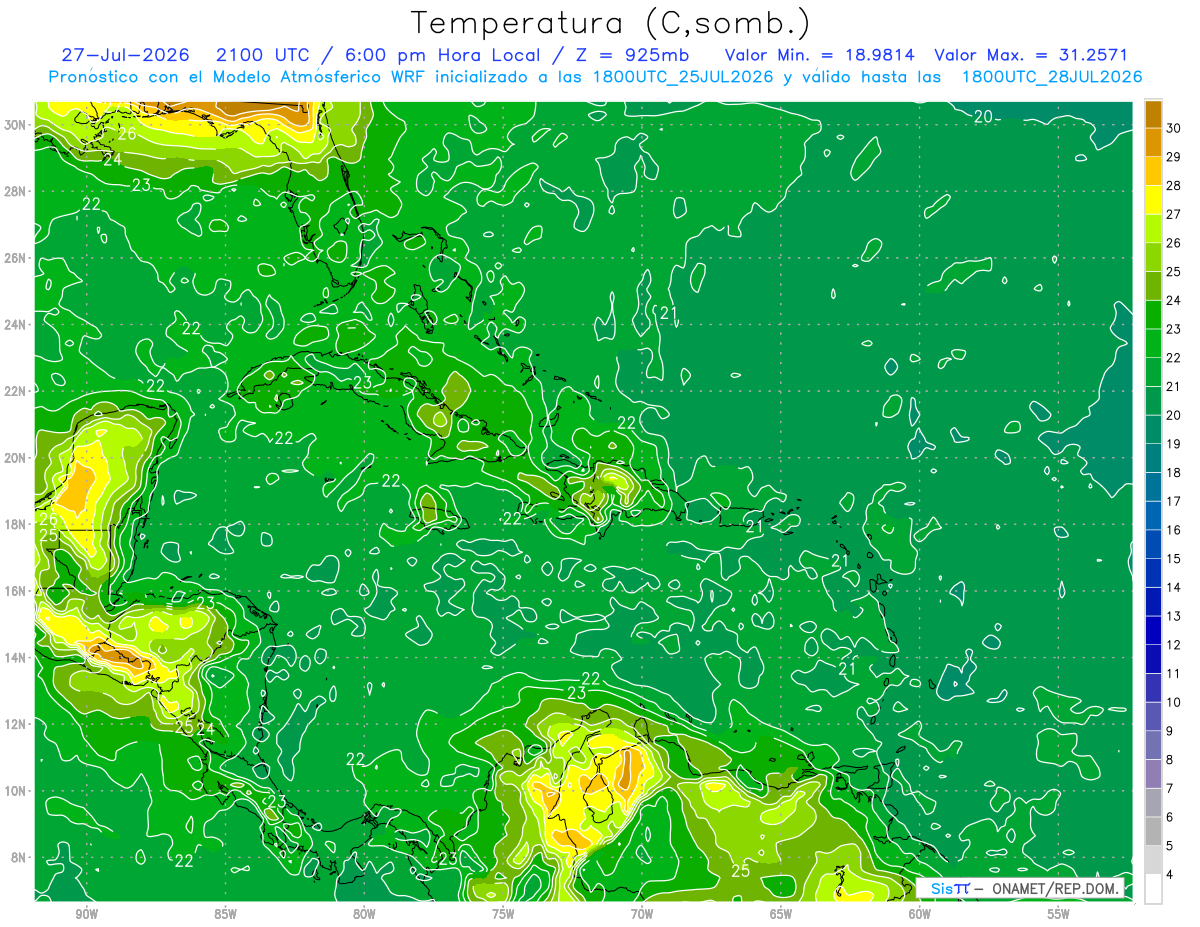Click the '80W' longitude axis label
The width and height of the screenshot is (1200, 927).
(x=364, y=914)
